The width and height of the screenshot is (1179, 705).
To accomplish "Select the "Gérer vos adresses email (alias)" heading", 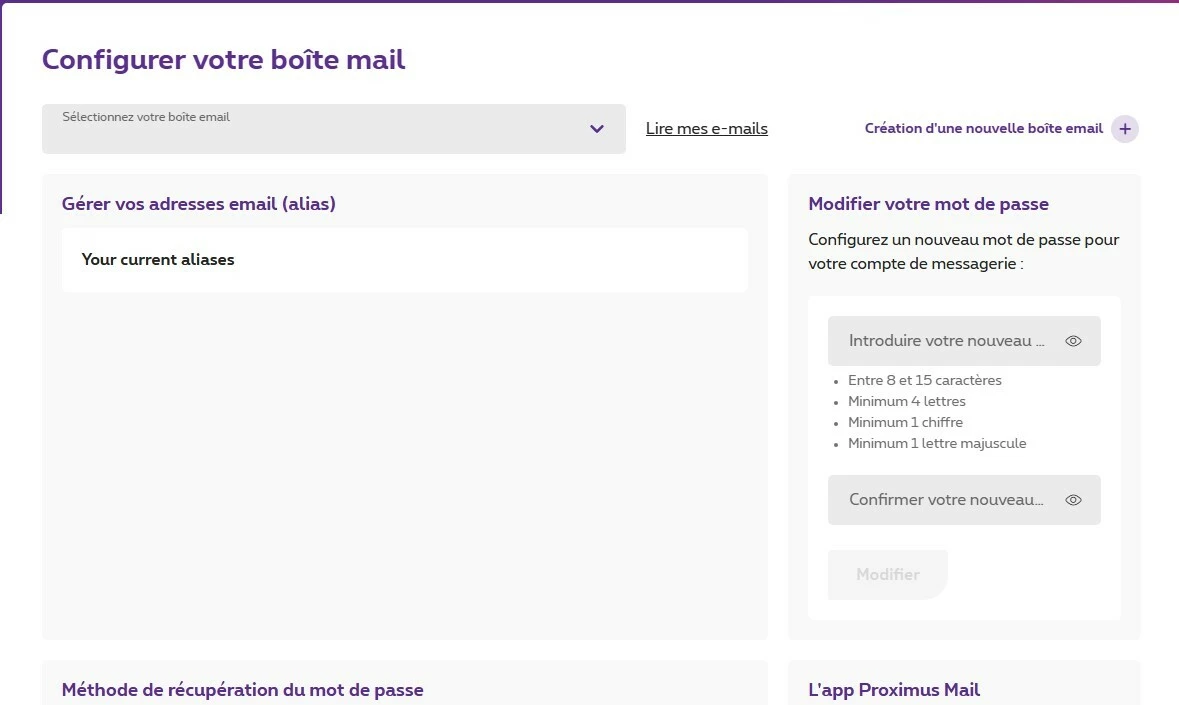I will [199, 204].
